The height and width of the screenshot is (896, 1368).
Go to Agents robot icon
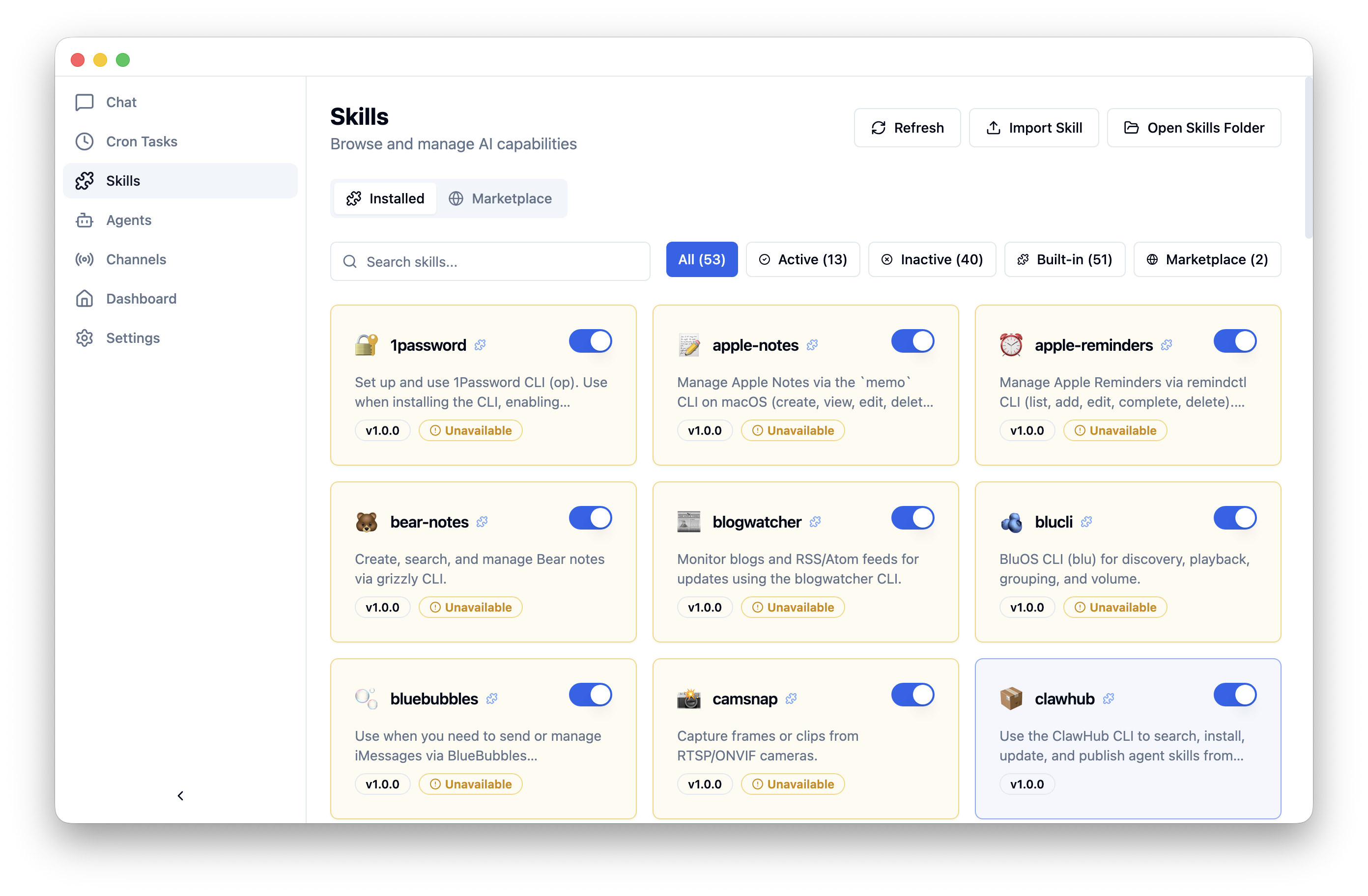[x=85, y=220]
